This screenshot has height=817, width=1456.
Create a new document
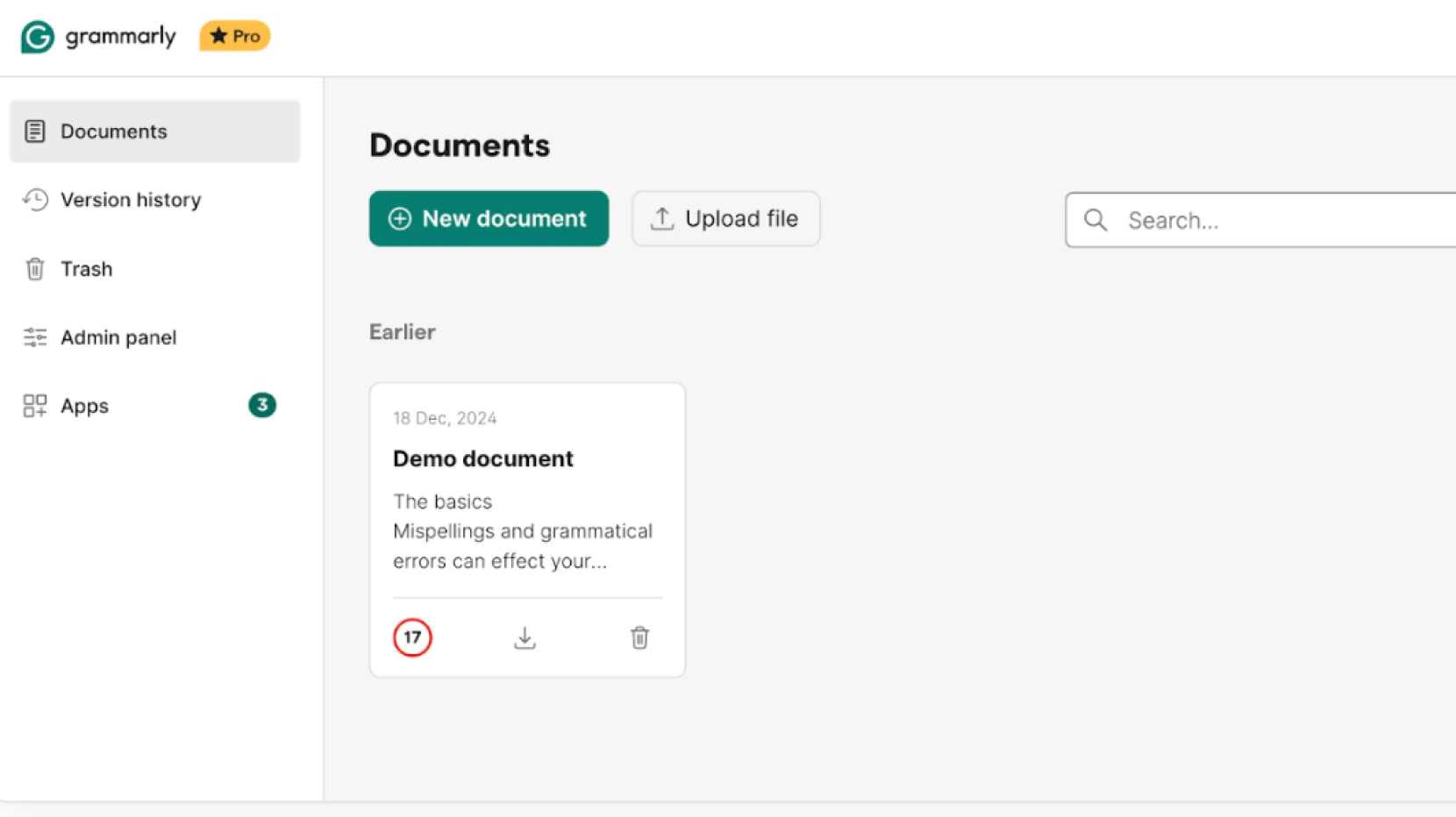pyautogui.click(x=489, y=218)
